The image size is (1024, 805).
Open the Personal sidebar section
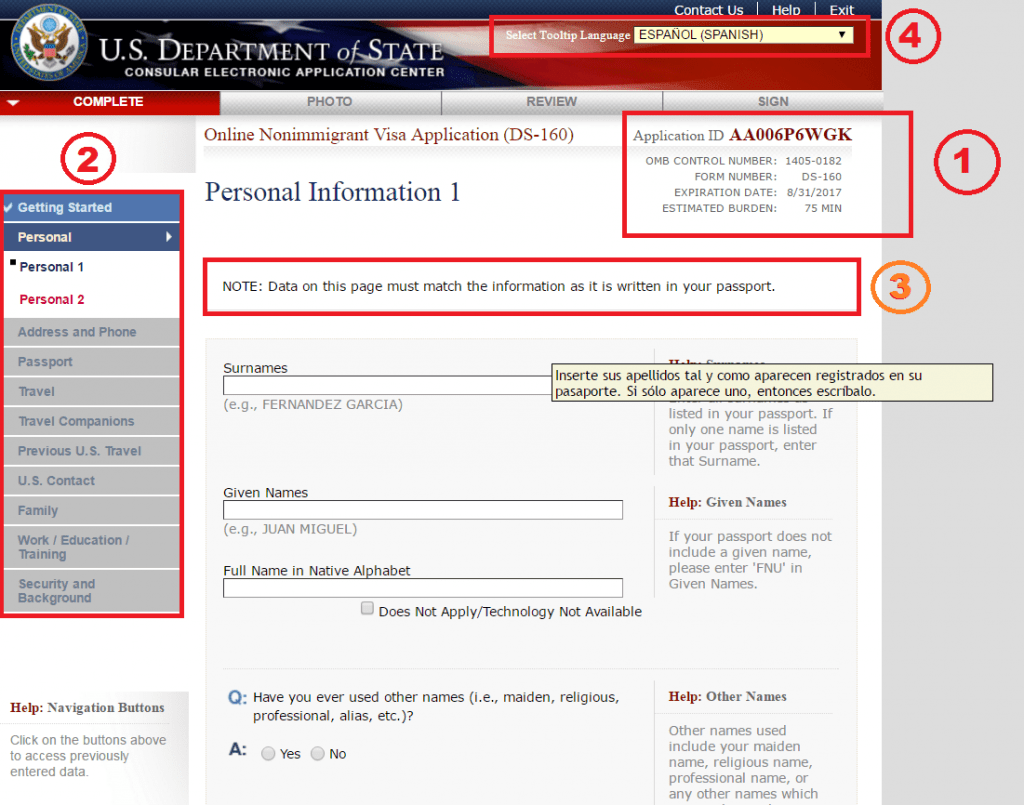[x=91, y=237]
